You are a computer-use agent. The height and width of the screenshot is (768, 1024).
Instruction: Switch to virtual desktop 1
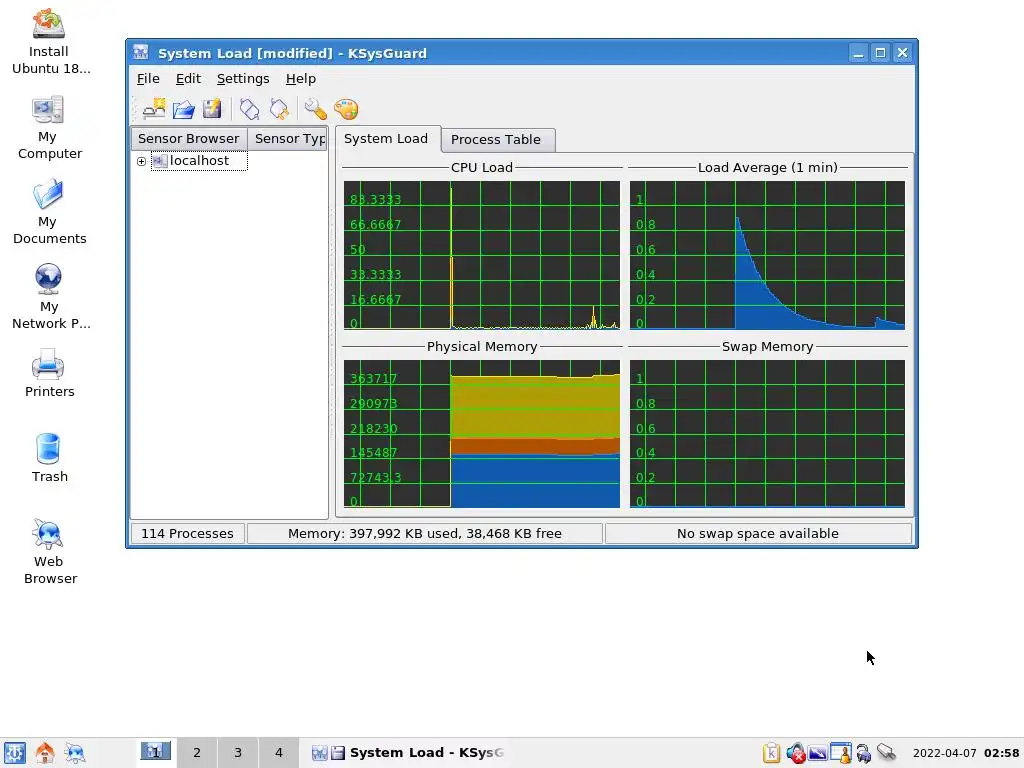tap(155, 752)
